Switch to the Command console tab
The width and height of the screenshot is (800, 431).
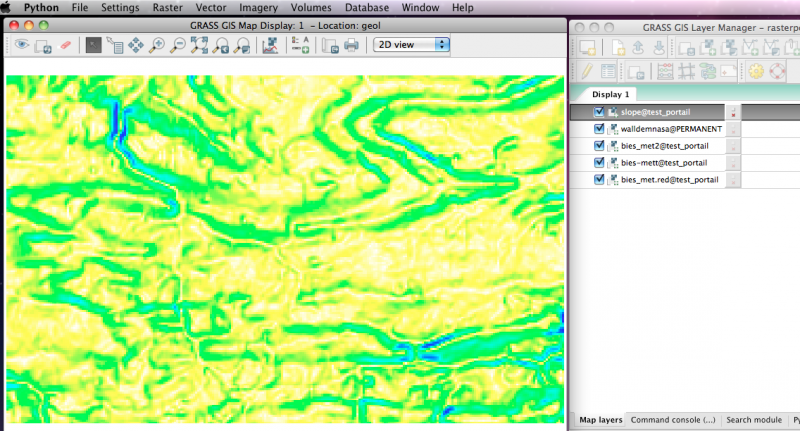(673, 420)
